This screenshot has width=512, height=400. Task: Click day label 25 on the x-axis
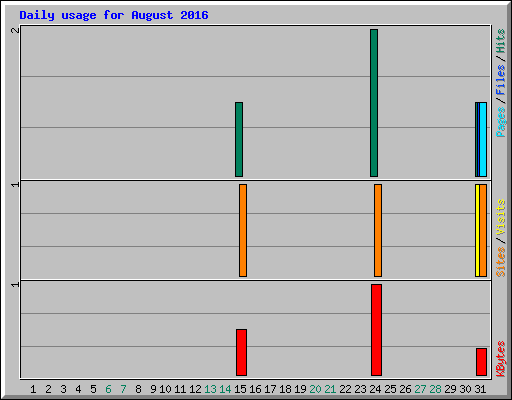coord(390,389)
